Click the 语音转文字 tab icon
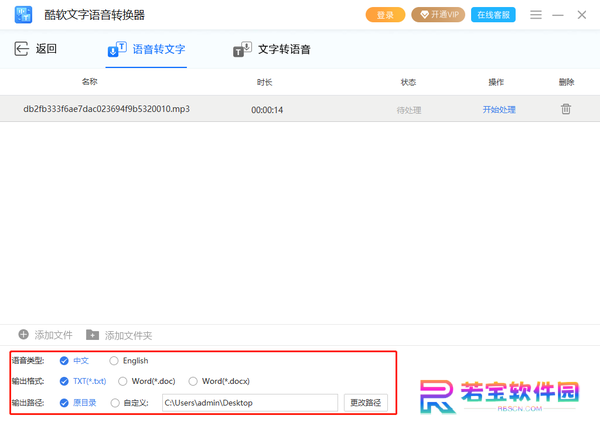 click(x=117, y=49)
